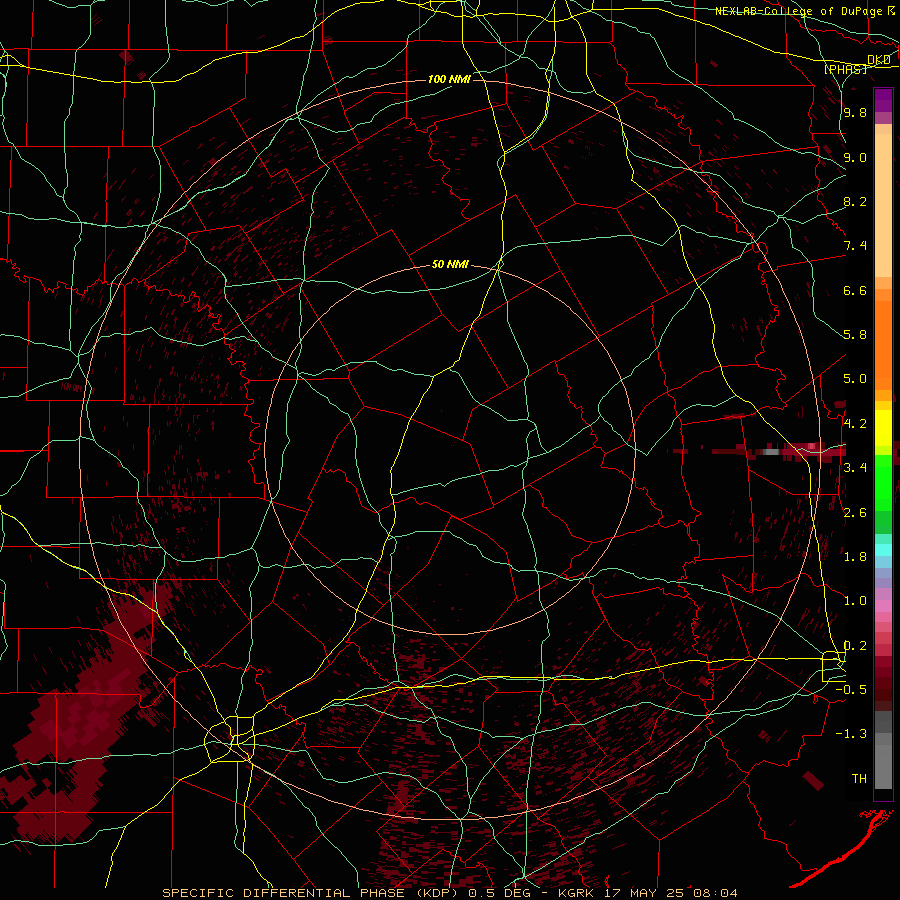Click the DKD product label
Screen dimensions: 900x900
point(879,60)
